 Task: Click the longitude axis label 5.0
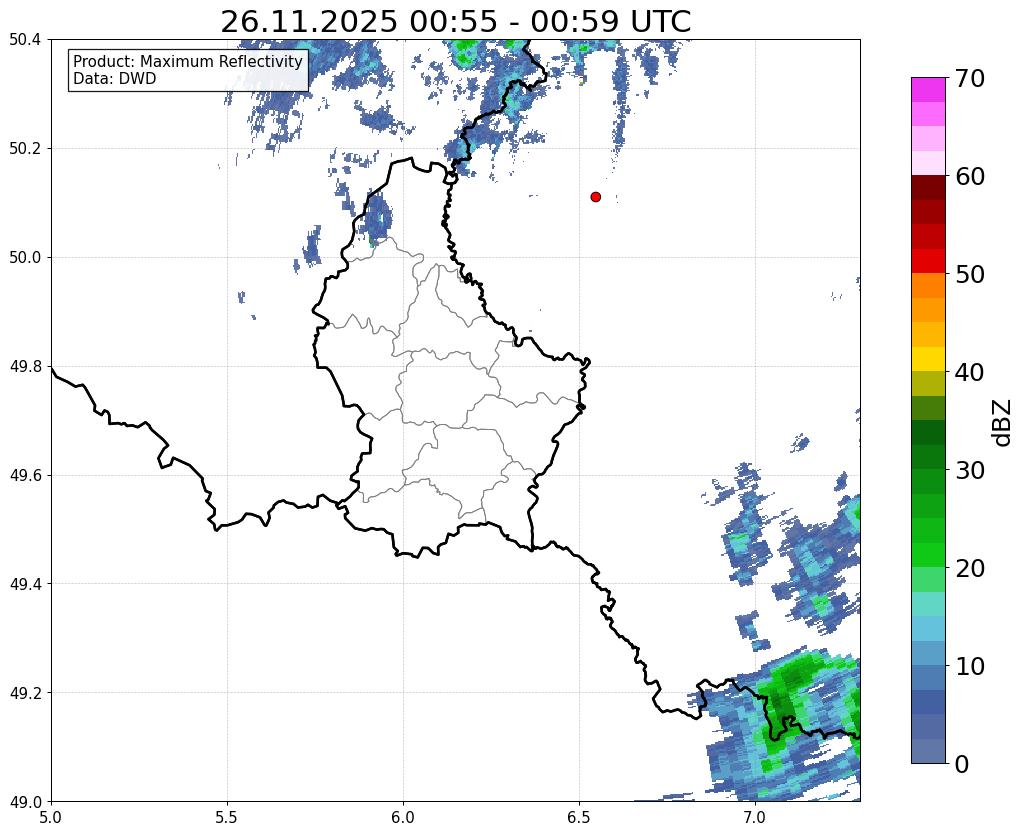pyautogui.click(x=51, y=816)
